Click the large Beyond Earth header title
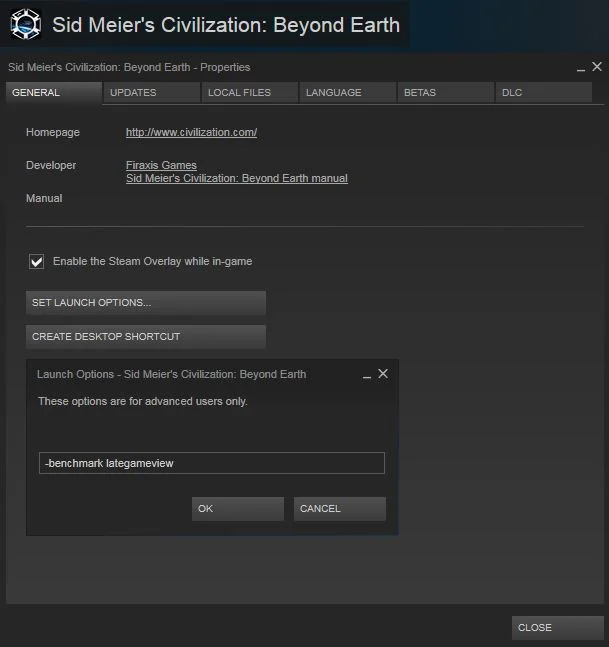Screen dimensions: 609x647 coord(226,25)
